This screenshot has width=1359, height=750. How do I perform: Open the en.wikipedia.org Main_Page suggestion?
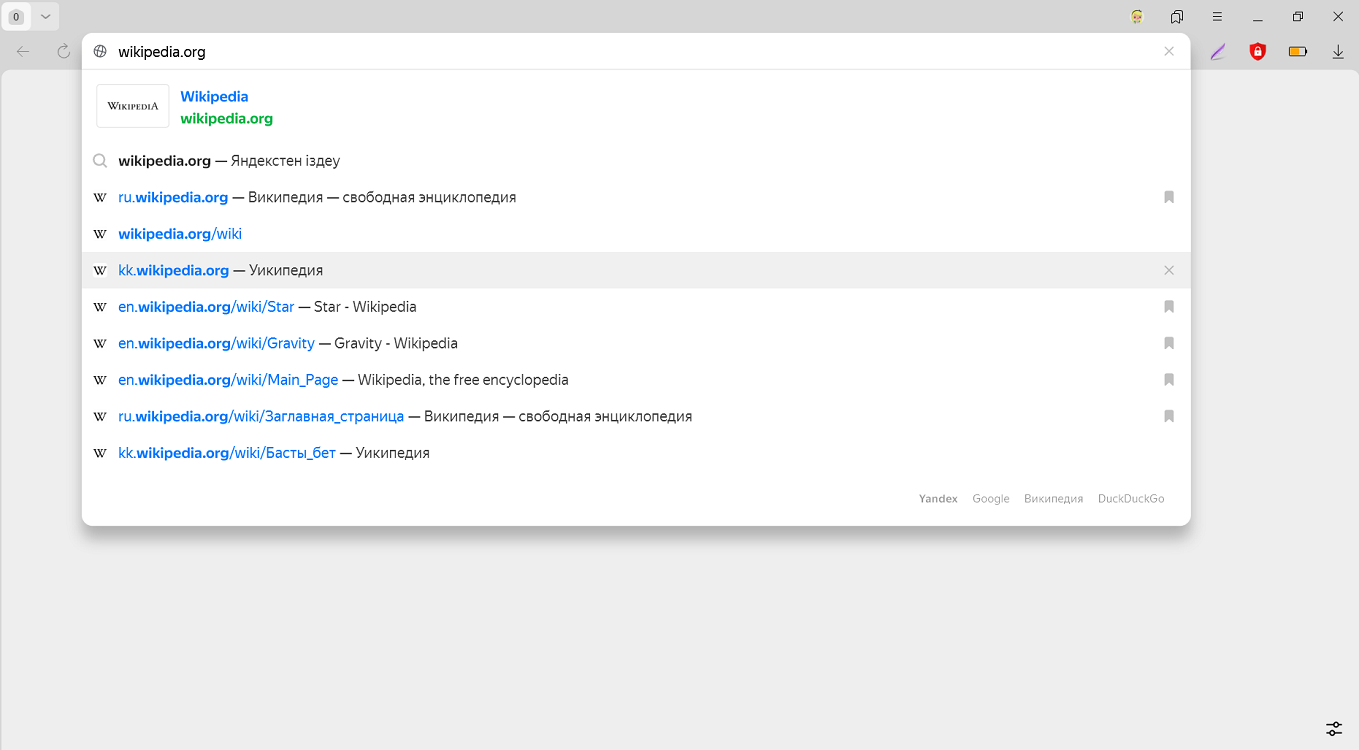(228, 380)
